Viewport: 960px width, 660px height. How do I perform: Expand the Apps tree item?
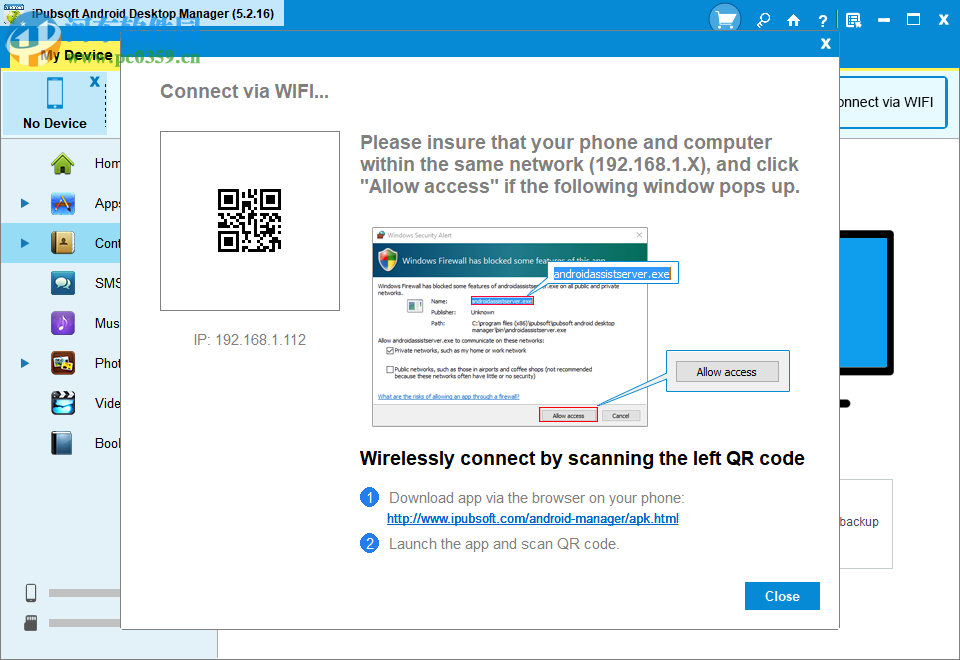tap(23, 203)
